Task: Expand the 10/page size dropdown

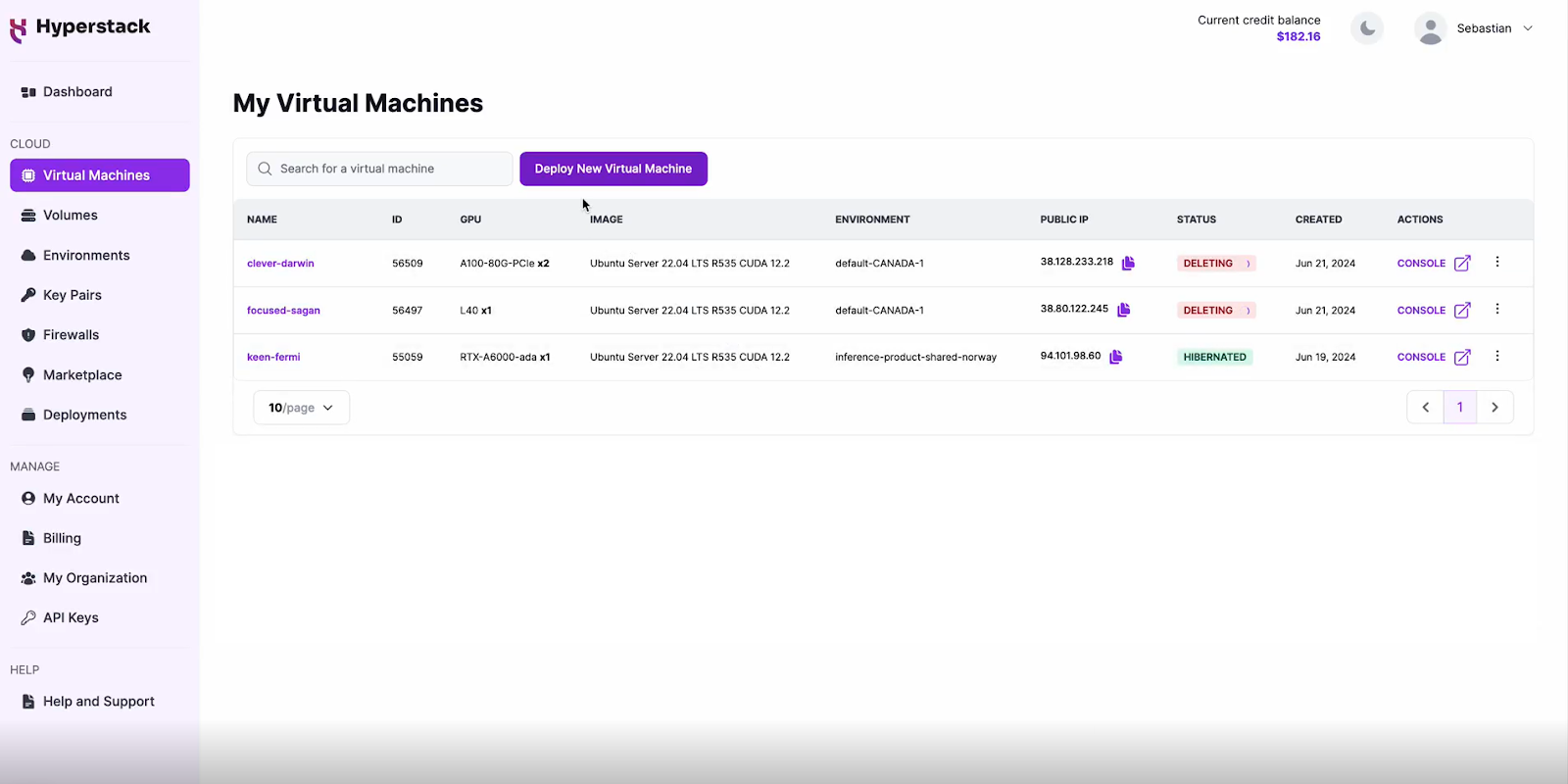Action: point(301,408)
